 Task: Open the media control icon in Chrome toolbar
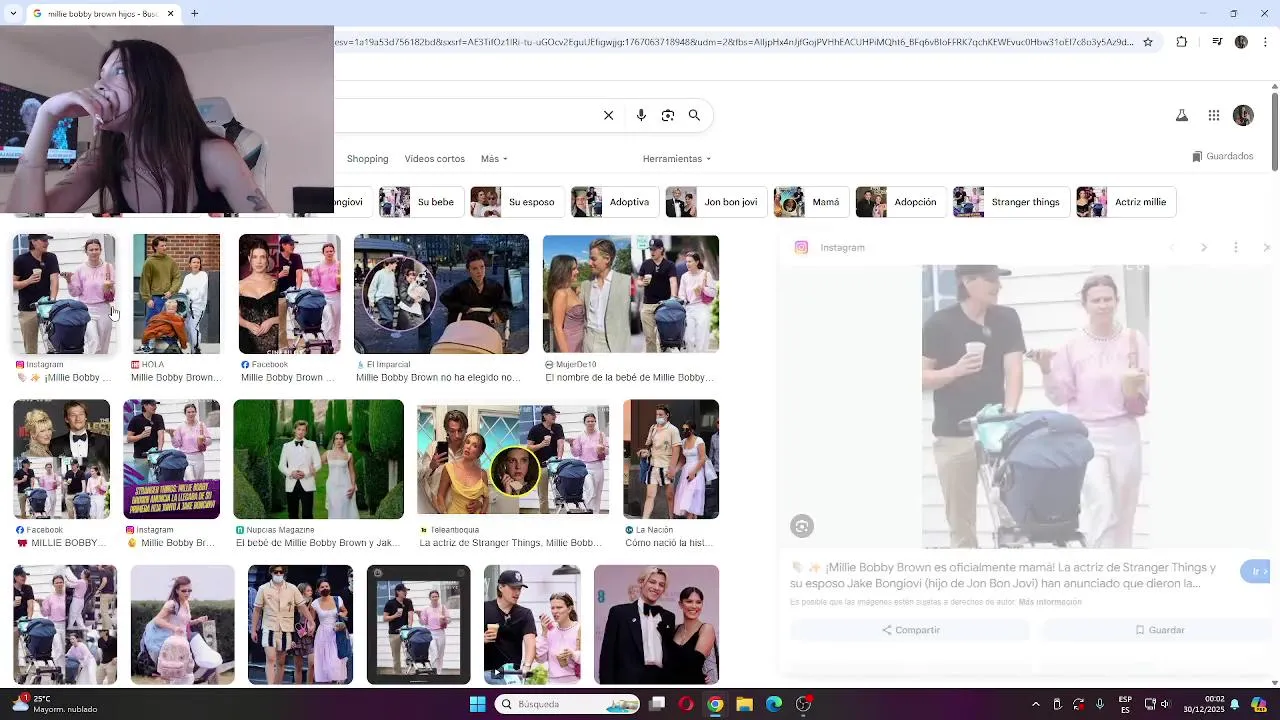[1217, 42]
